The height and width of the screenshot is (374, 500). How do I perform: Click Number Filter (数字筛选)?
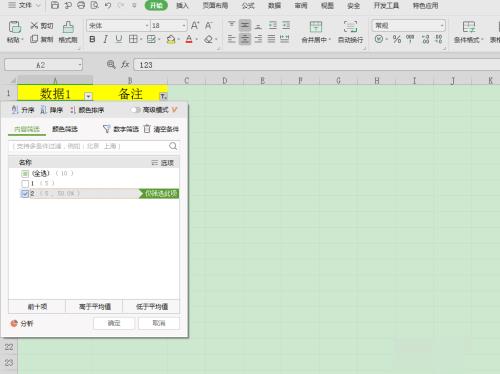[121, 129]
